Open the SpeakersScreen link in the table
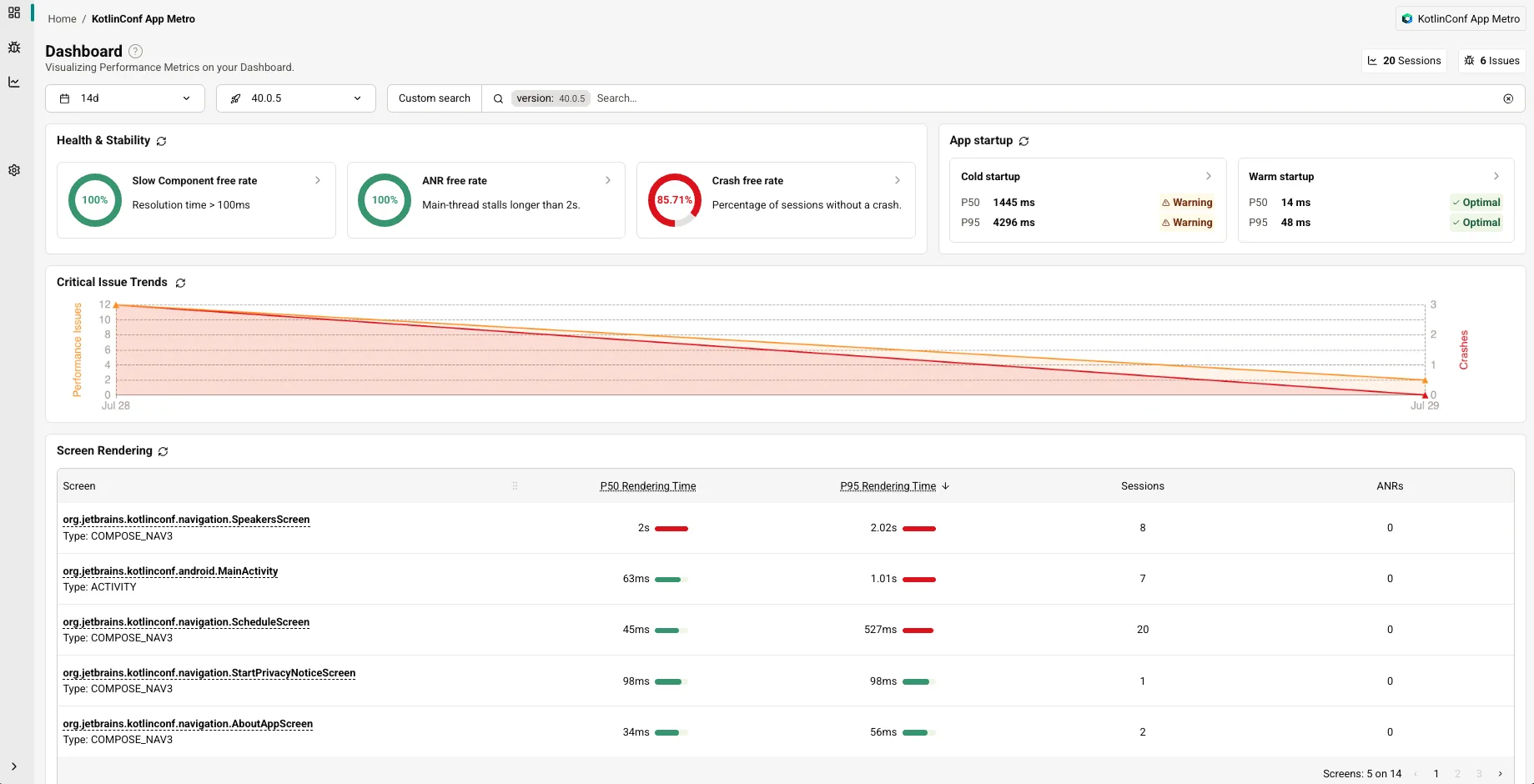Viewport: 1534px width, 784px height. coord(186,520)
